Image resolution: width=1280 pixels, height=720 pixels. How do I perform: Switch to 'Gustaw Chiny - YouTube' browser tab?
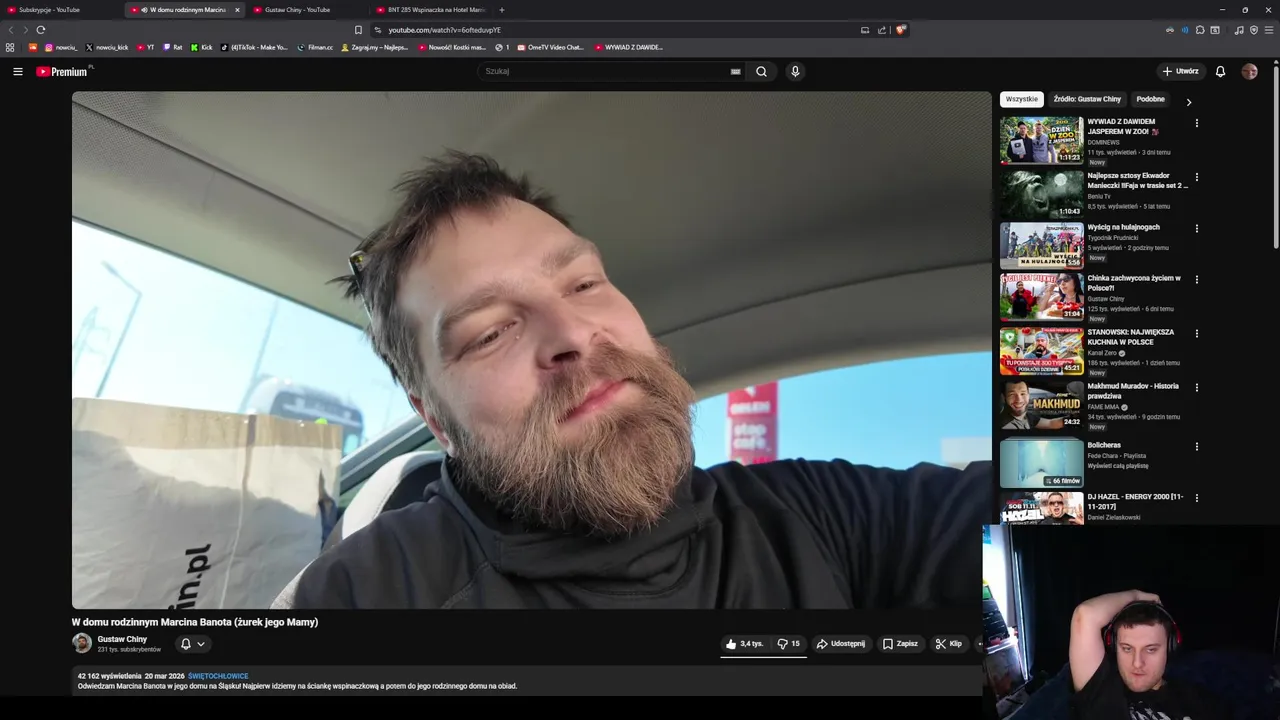tap(305, 10)
